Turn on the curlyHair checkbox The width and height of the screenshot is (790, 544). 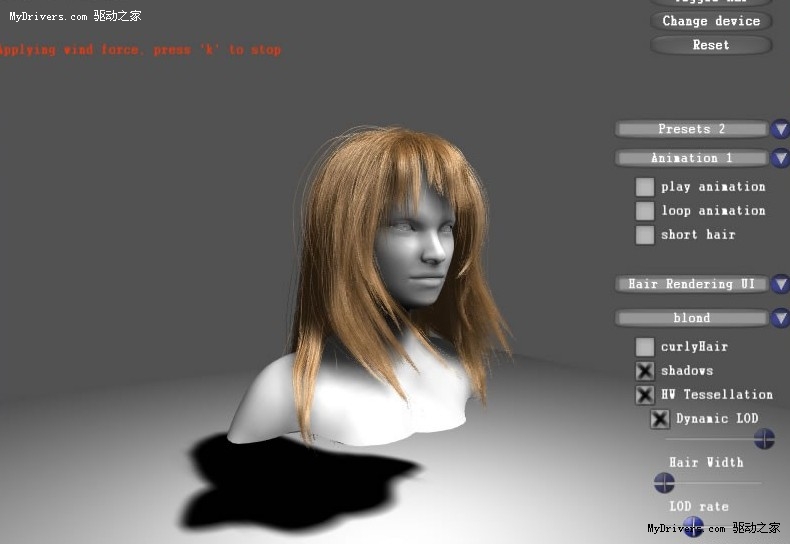[645, 347]
